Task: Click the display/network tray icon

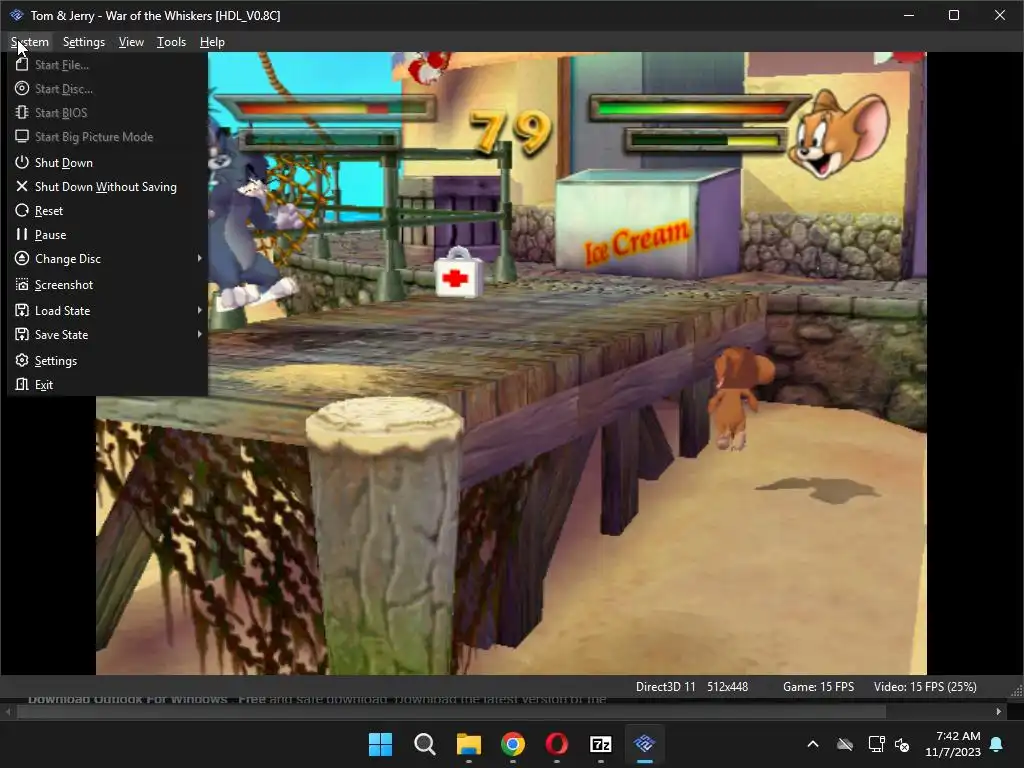Action: 876,744
